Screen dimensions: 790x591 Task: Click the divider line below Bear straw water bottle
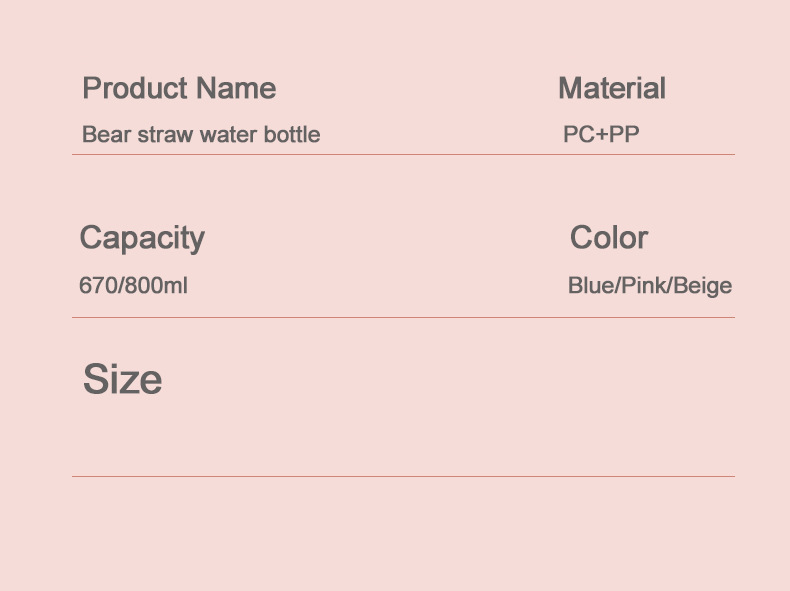click(402, 155)
